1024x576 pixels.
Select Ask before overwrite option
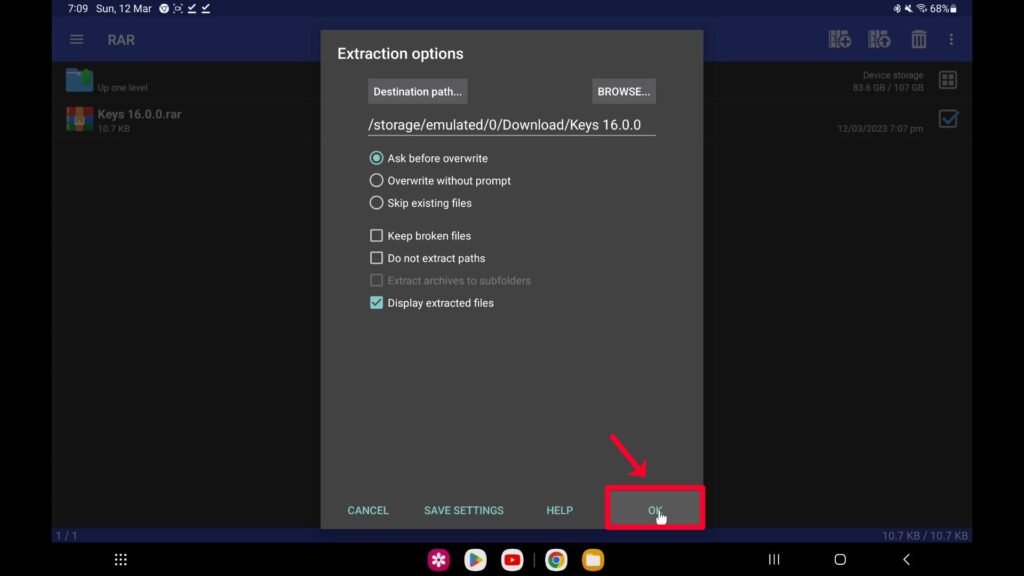click(377, 158)
